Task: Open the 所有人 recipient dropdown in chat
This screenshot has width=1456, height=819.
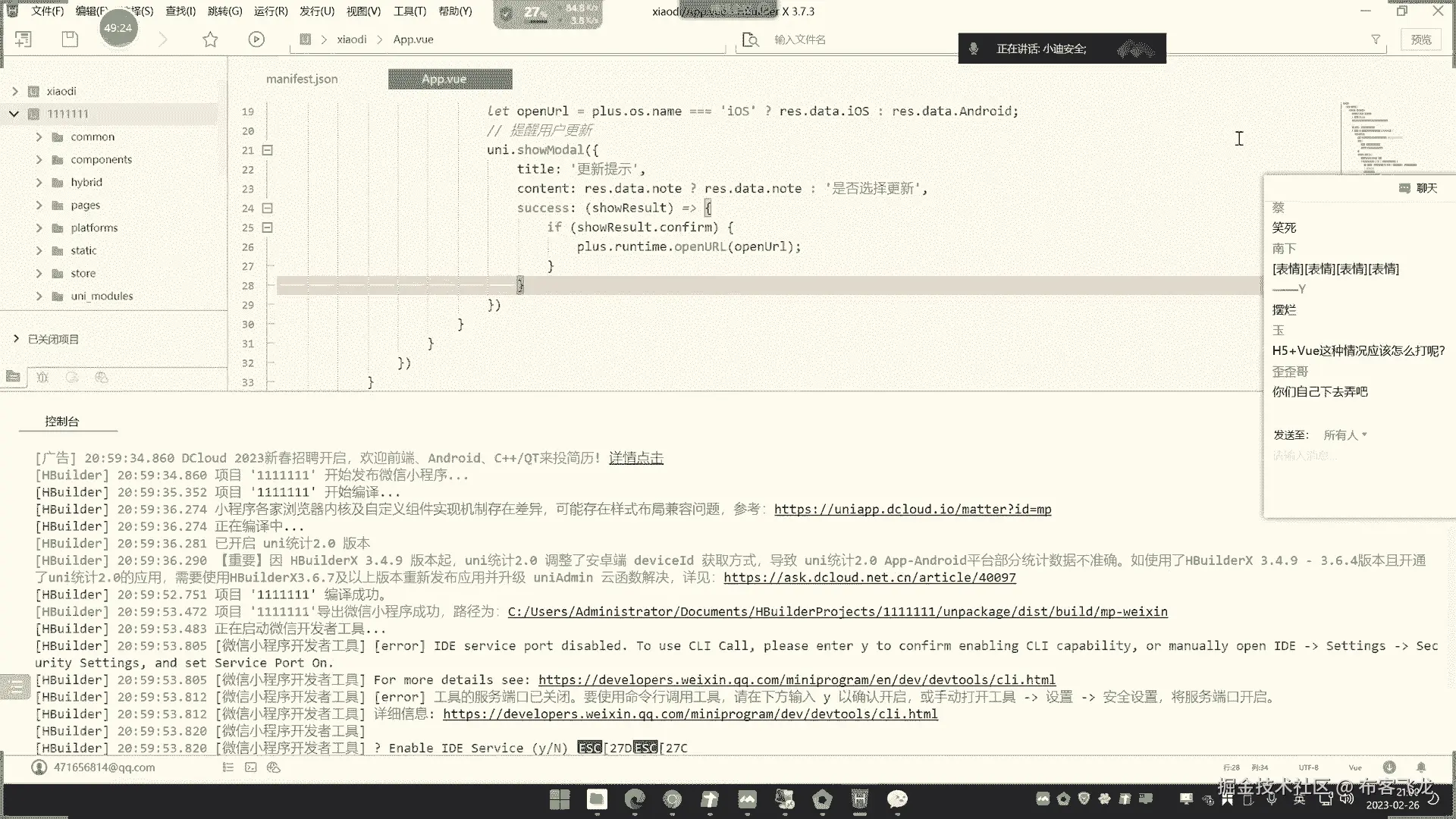Action: [x=1345, y=435]
